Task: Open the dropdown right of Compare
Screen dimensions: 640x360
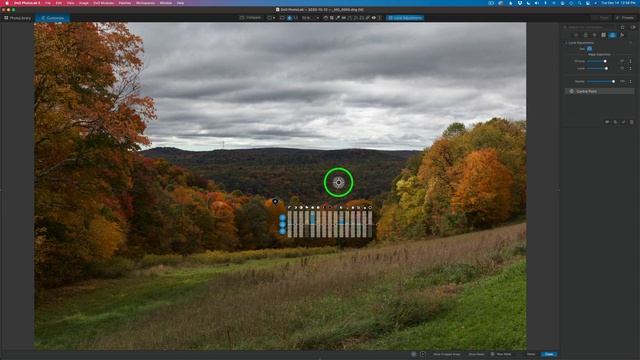Action: [x=271, y=18]
